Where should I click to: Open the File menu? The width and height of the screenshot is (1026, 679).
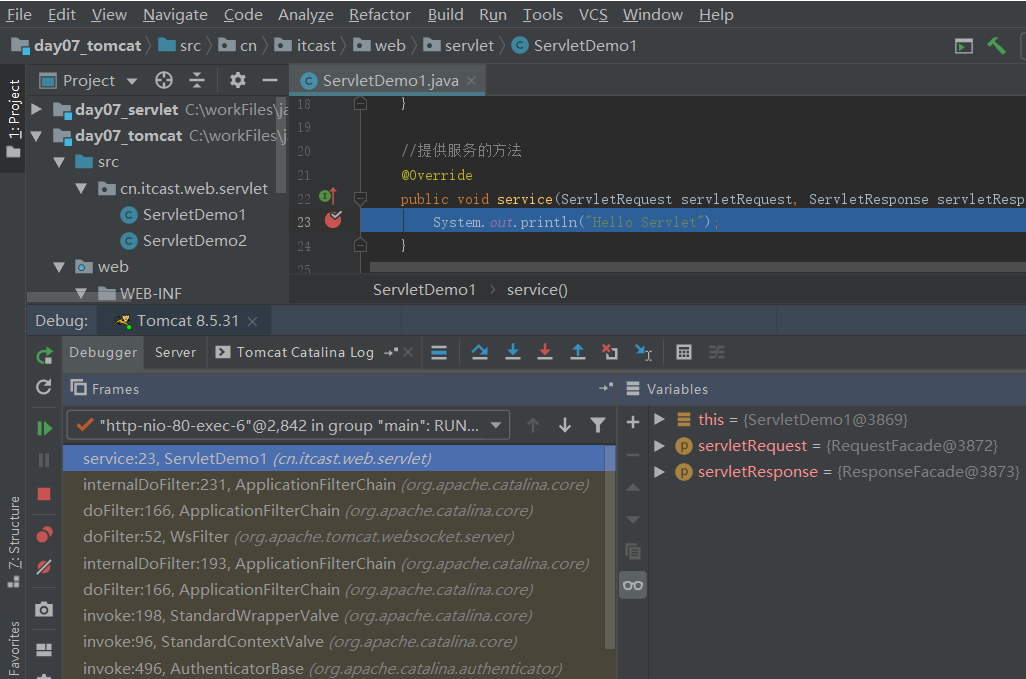19,14
